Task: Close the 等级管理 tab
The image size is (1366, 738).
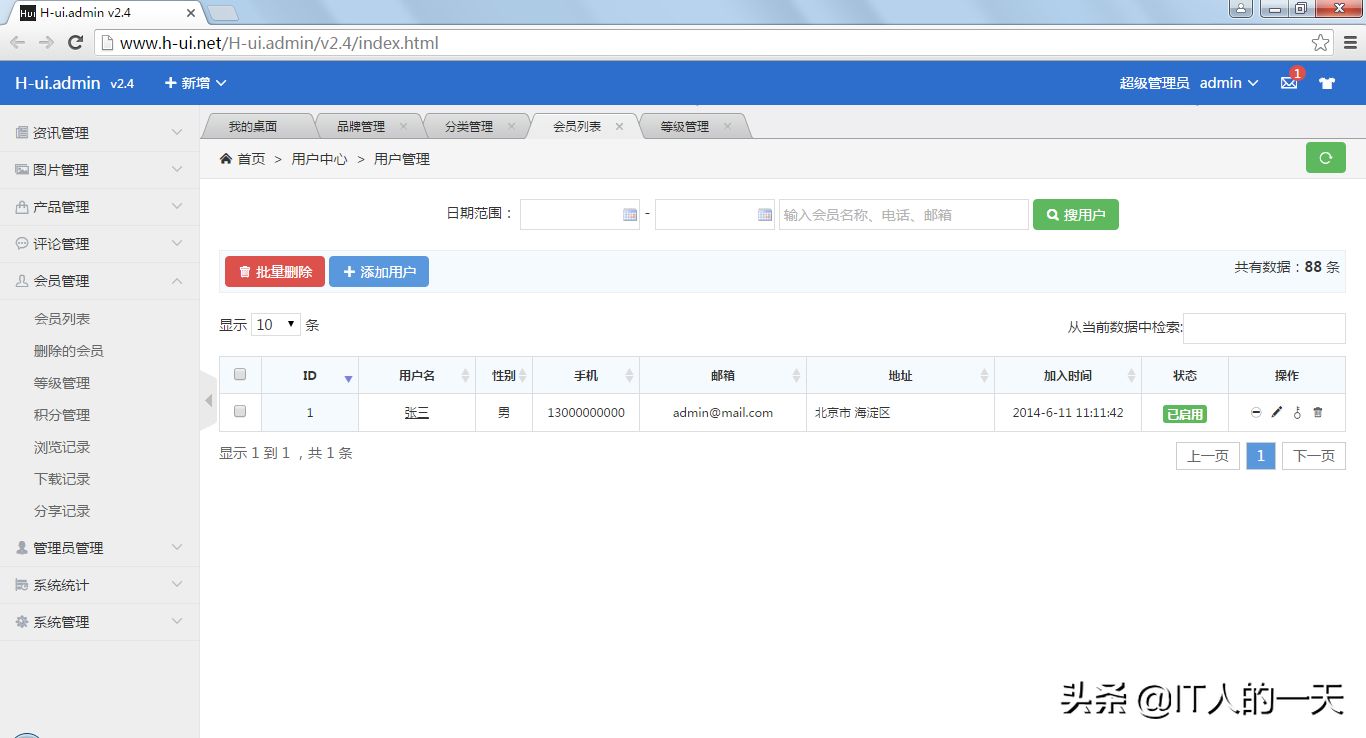Action: point(727,126)
